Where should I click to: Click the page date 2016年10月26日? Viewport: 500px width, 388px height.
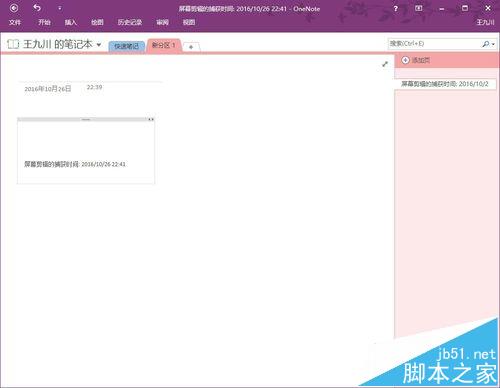pos(48,89)
